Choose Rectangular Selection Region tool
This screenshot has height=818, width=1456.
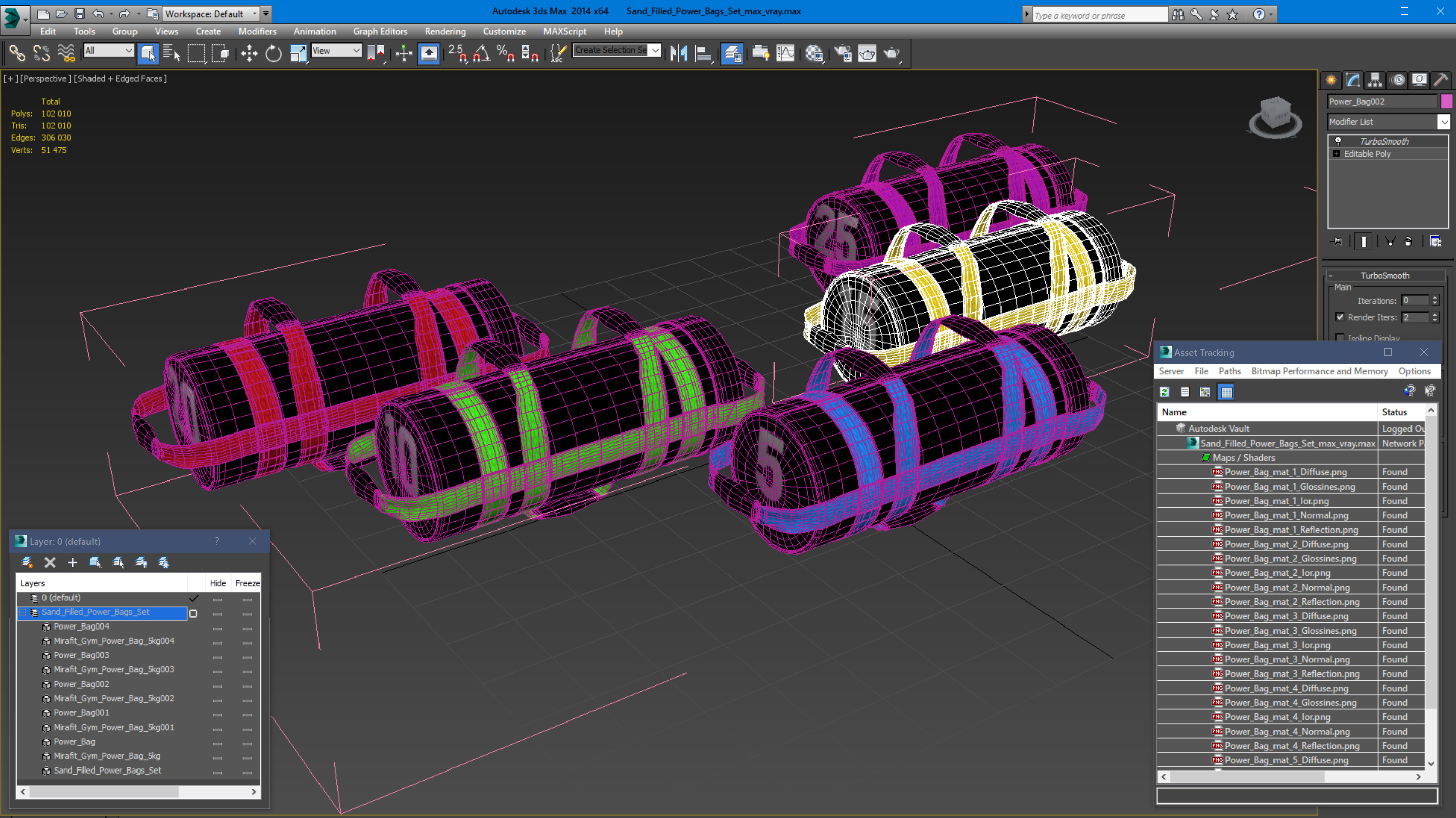click(x=196, y=54)
